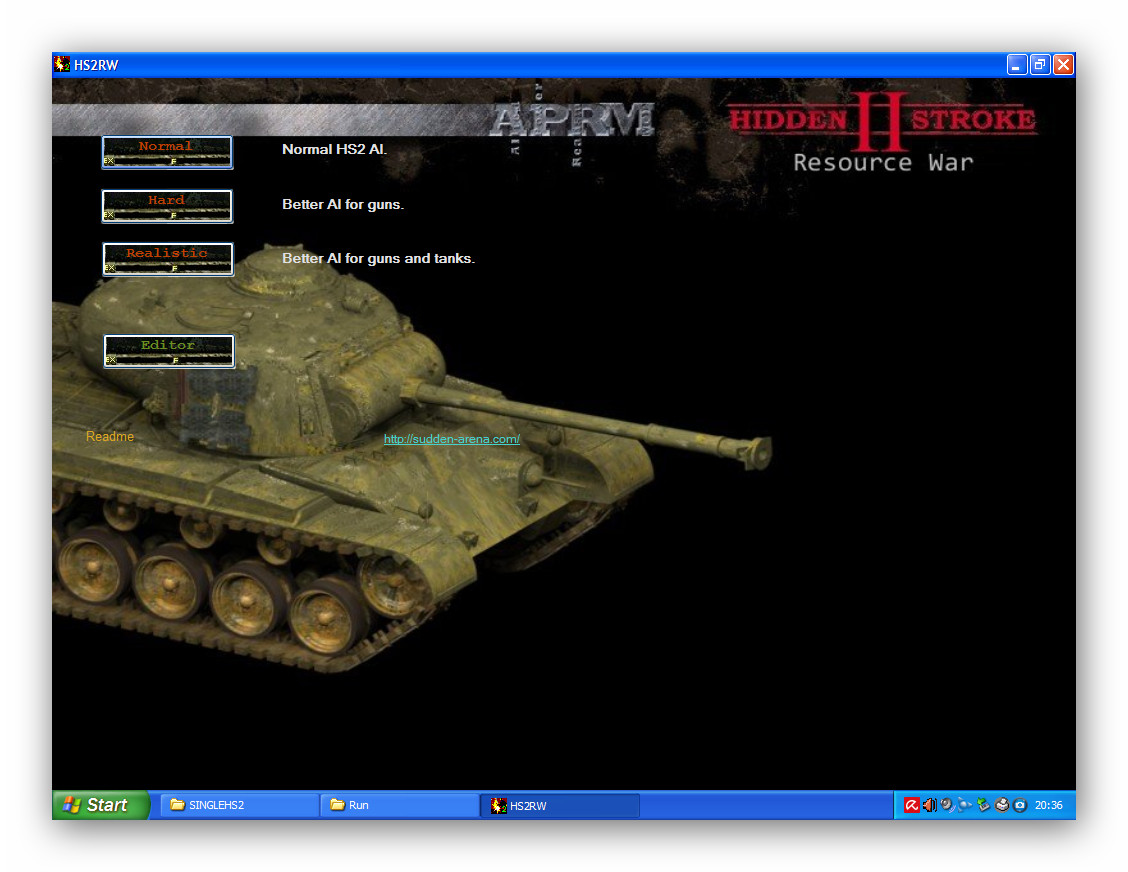Screen dimensions: 1128x872
Task: Click the orange volume speaker tray icon
Action: tap(929, 805)
